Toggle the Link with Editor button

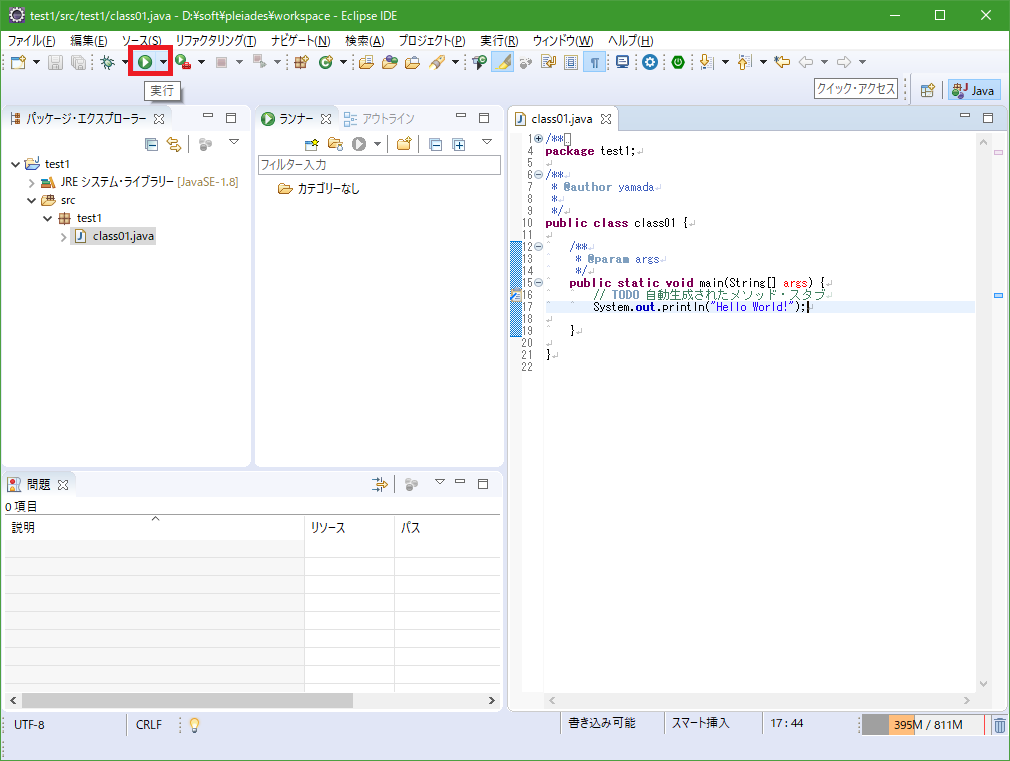click(174, 144)
